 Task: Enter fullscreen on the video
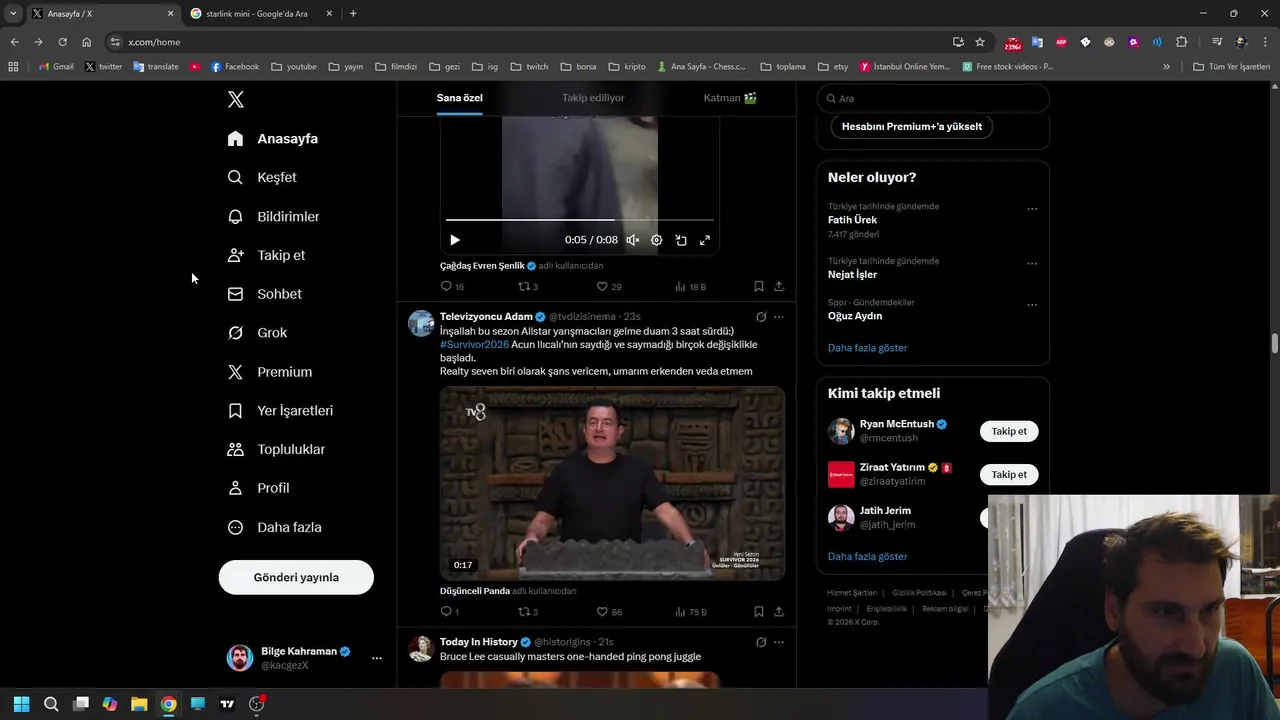705,240
